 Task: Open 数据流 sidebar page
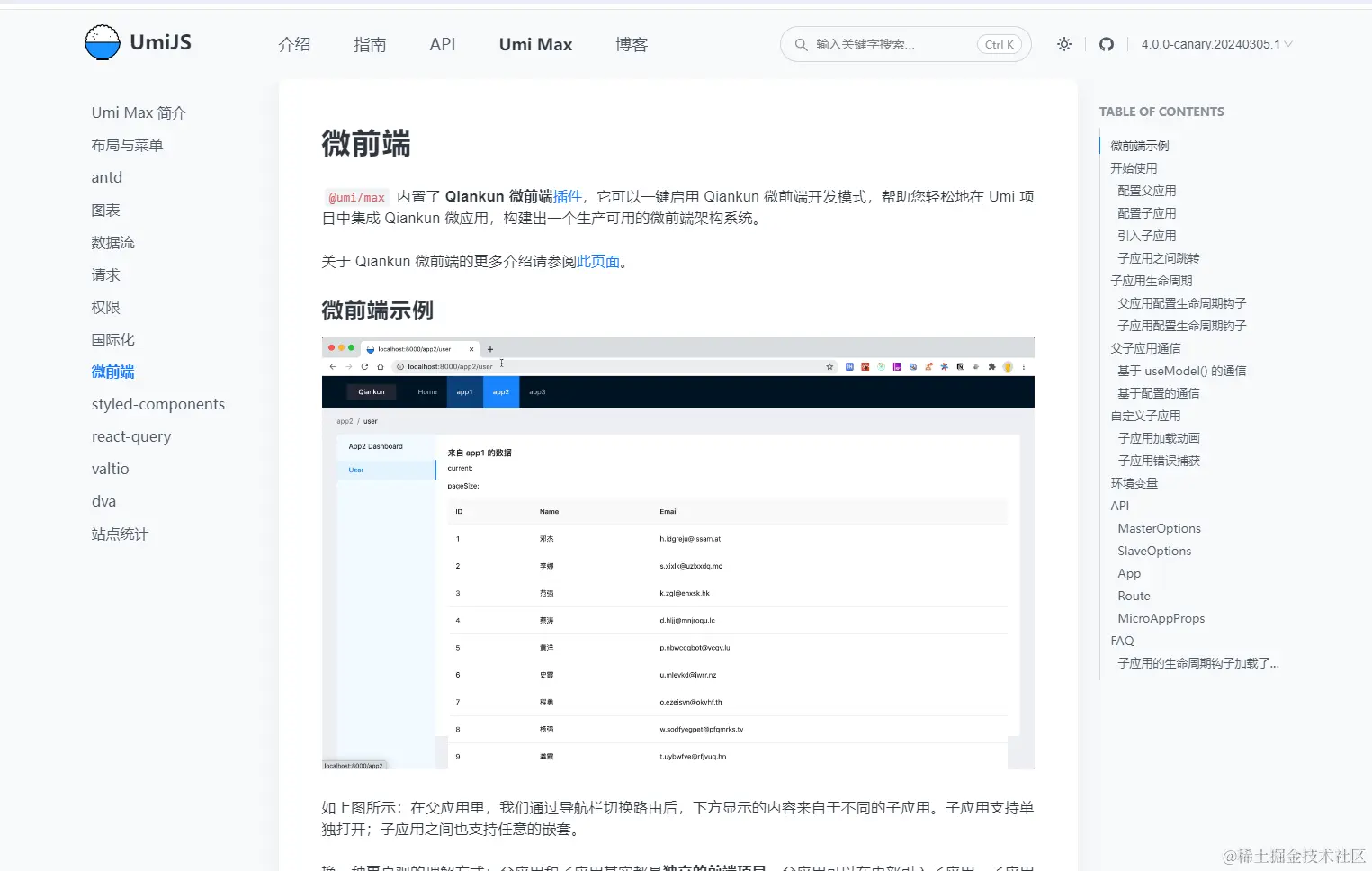[x=112, y=242]
